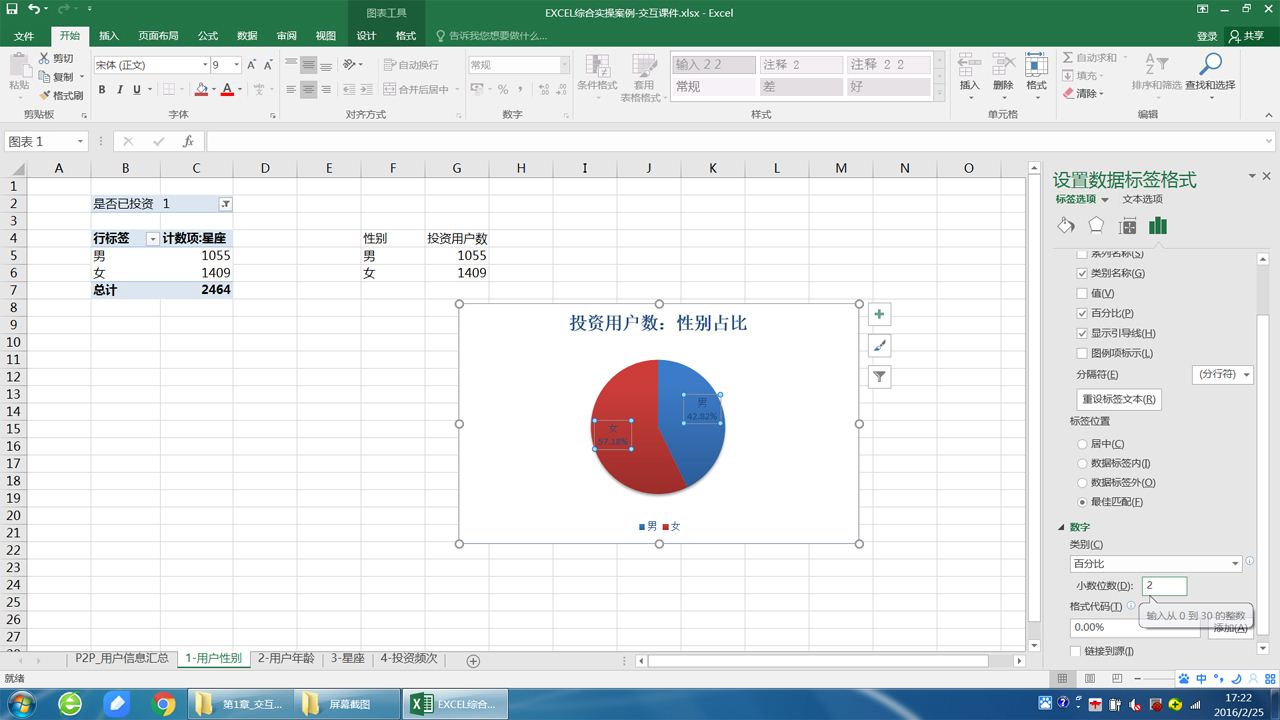Toggle italic formatting I

click(120, 90)
